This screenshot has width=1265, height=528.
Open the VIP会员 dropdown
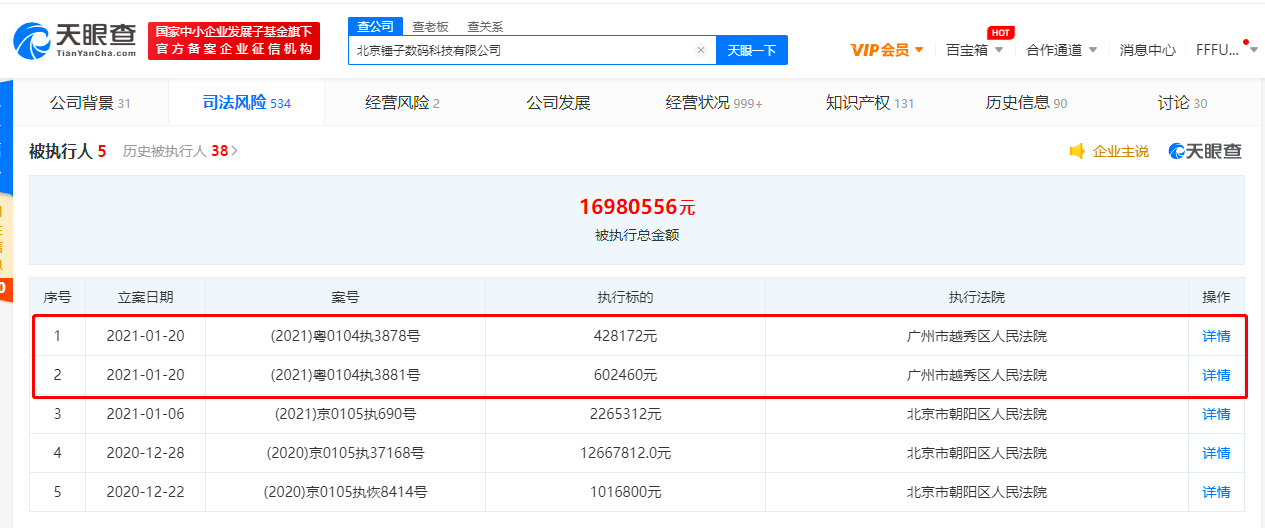point(886,50)
